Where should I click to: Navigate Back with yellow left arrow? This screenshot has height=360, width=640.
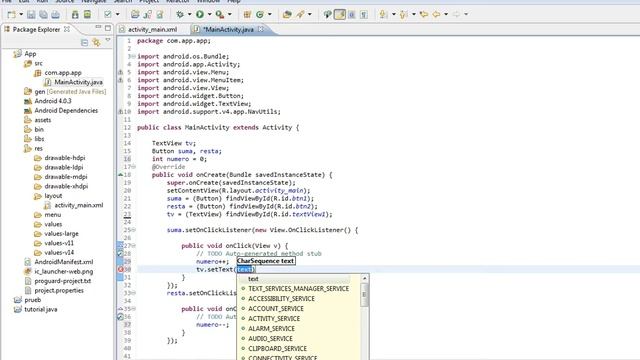436,15
